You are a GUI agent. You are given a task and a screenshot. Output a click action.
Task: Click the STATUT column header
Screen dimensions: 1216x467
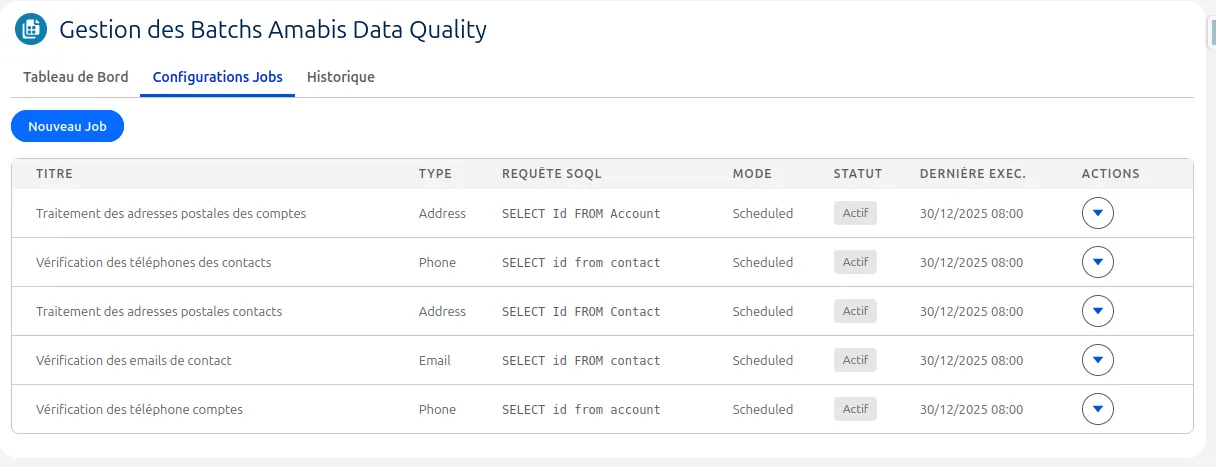pos(858,174)
